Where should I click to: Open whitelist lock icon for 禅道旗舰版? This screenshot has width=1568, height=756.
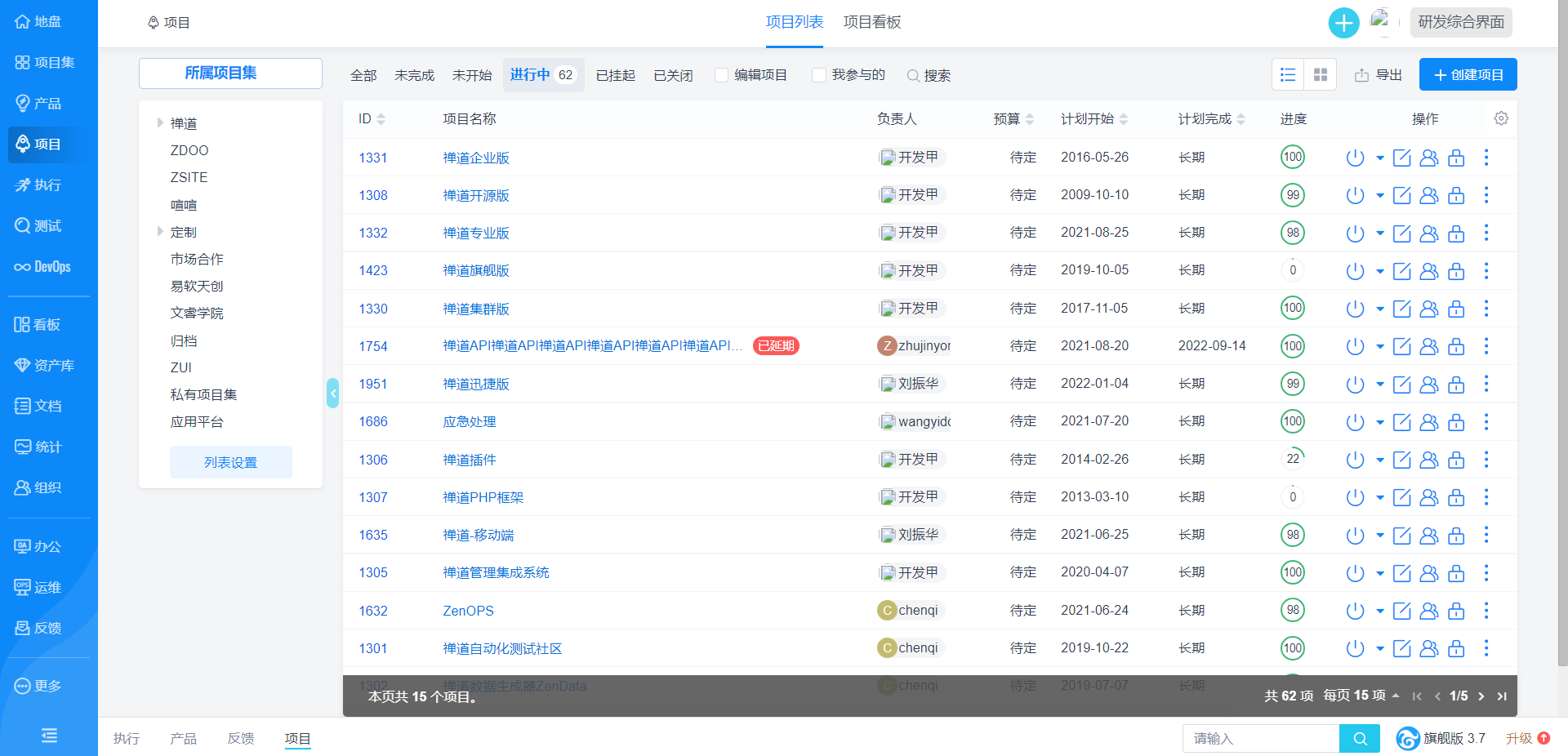pos(1456,271)
